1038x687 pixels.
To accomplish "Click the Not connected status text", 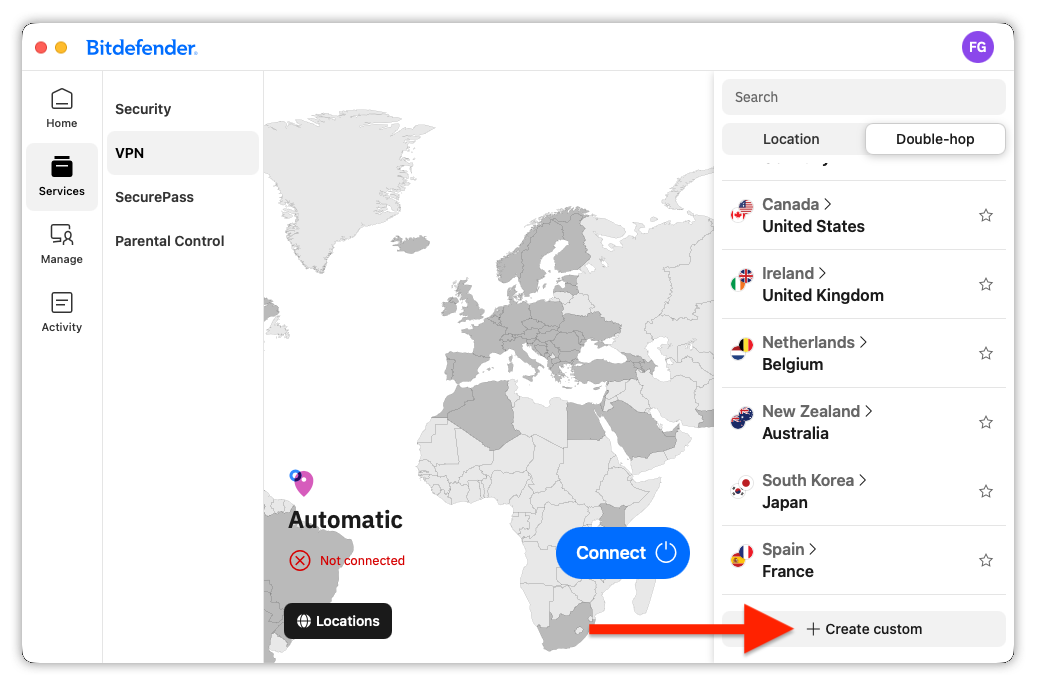I will coord(362,561).
